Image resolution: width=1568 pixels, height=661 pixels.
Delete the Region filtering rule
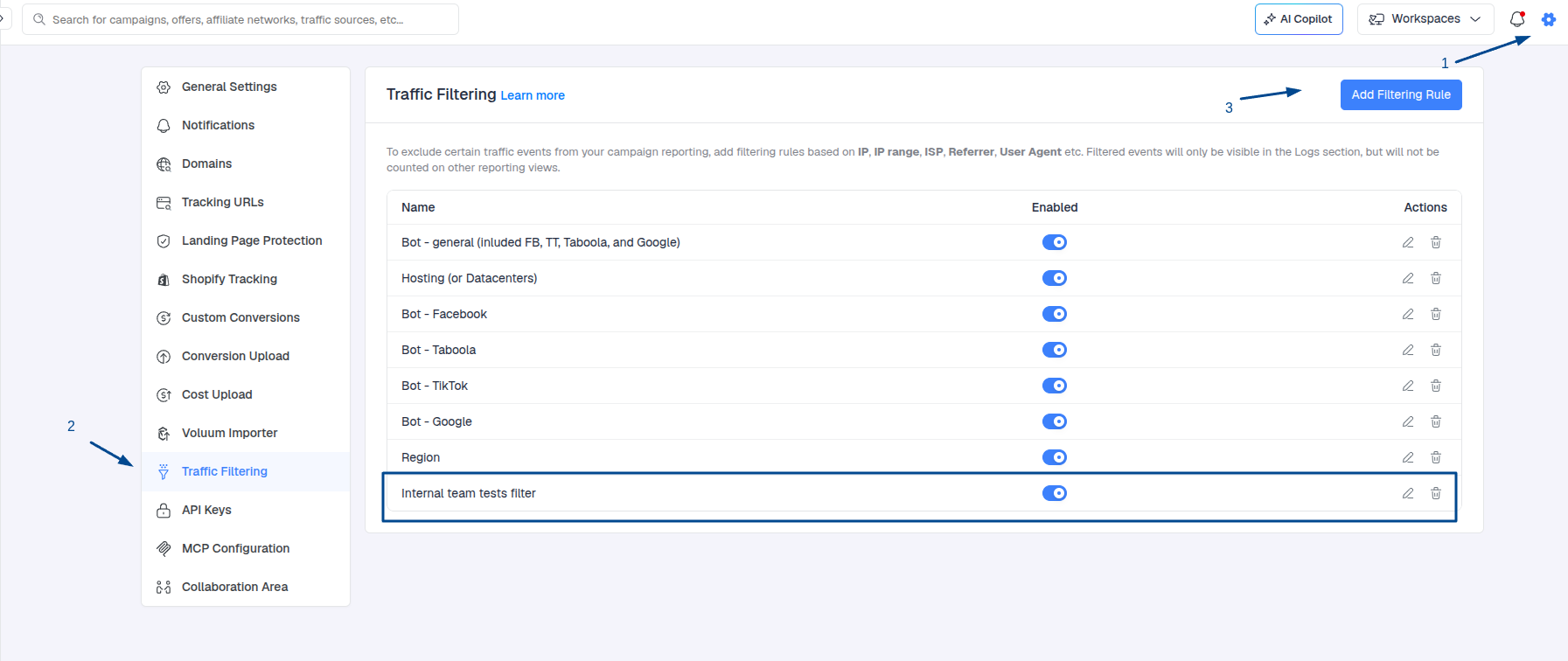point(1436,457)
